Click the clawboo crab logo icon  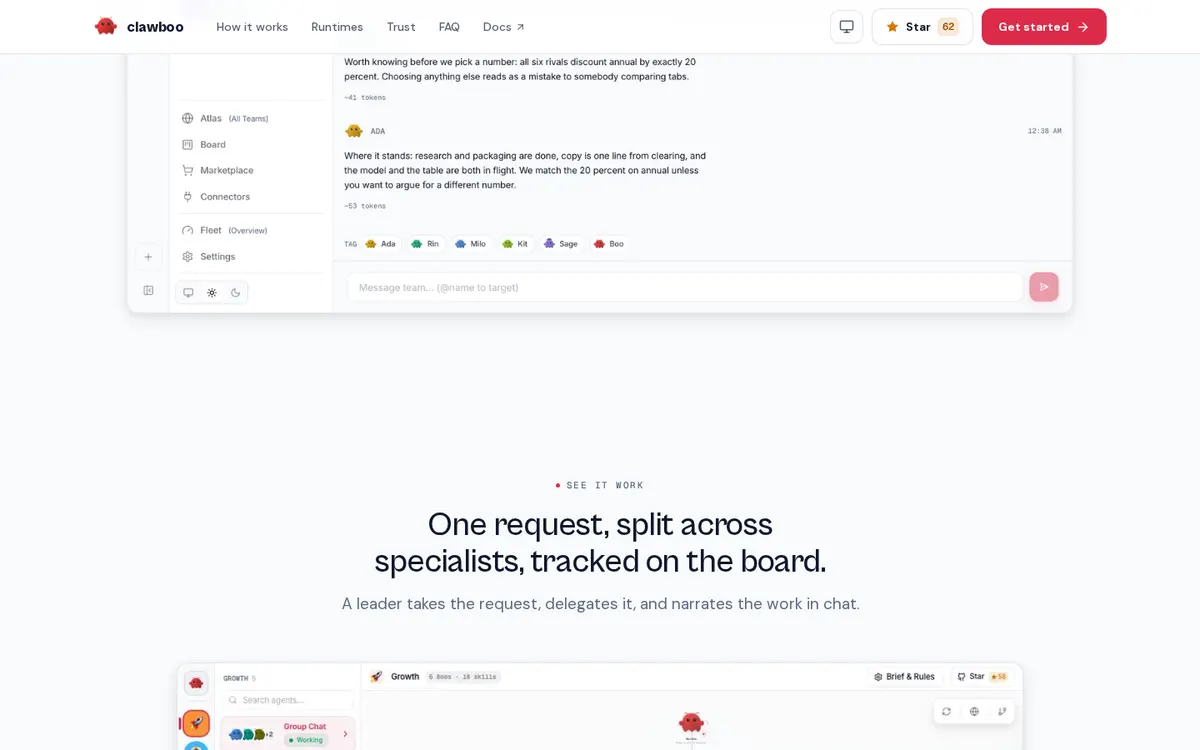point(106,27)
